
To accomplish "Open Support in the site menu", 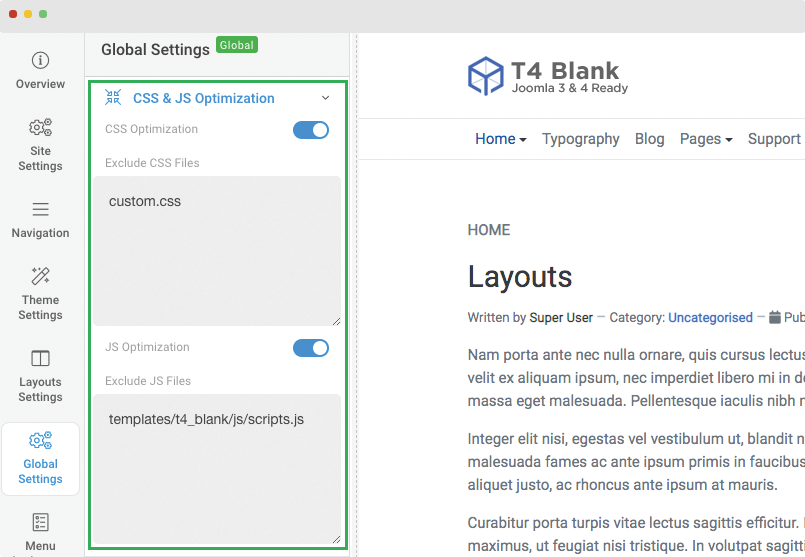I will [x=774, y=139].
